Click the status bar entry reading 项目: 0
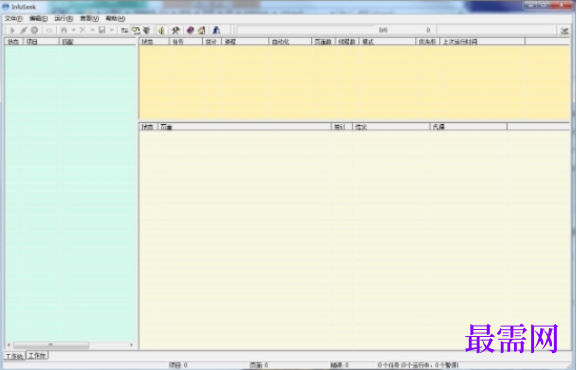The width and height of the screenshot is (577, 370). click(178, 365)
